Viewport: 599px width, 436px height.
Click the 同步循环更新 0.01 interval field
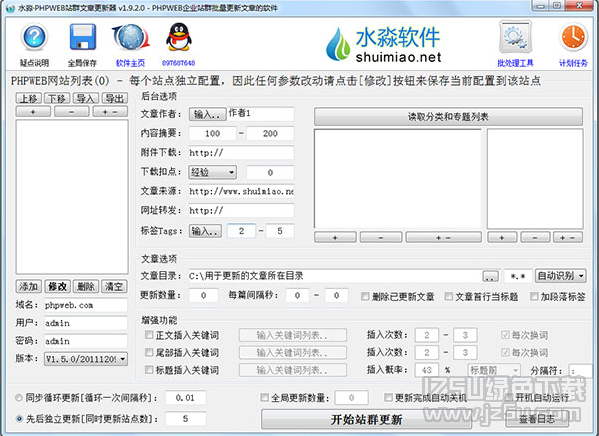pos(185,398)
